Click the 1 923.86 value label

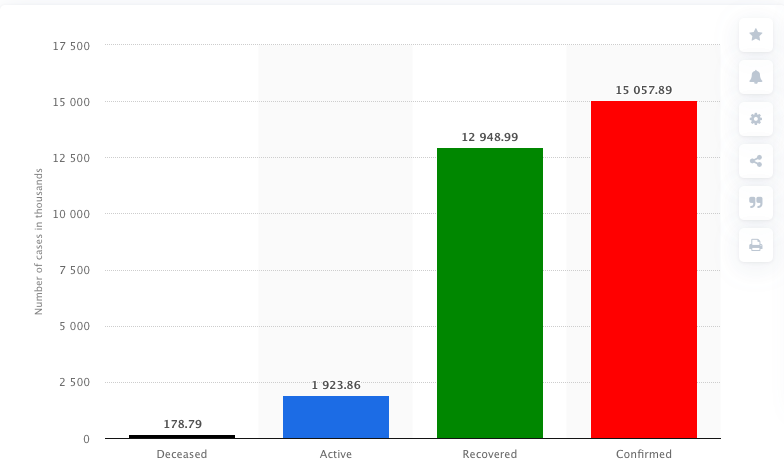pyautogui.click(x=336, y=385)
